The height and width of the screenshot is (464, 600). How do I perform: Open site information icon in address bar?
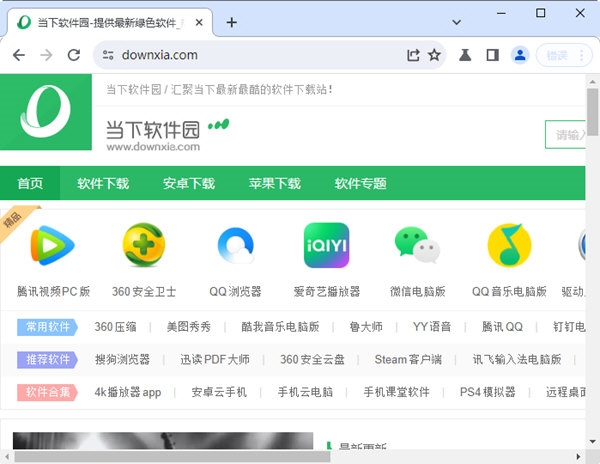click(108, 55)
